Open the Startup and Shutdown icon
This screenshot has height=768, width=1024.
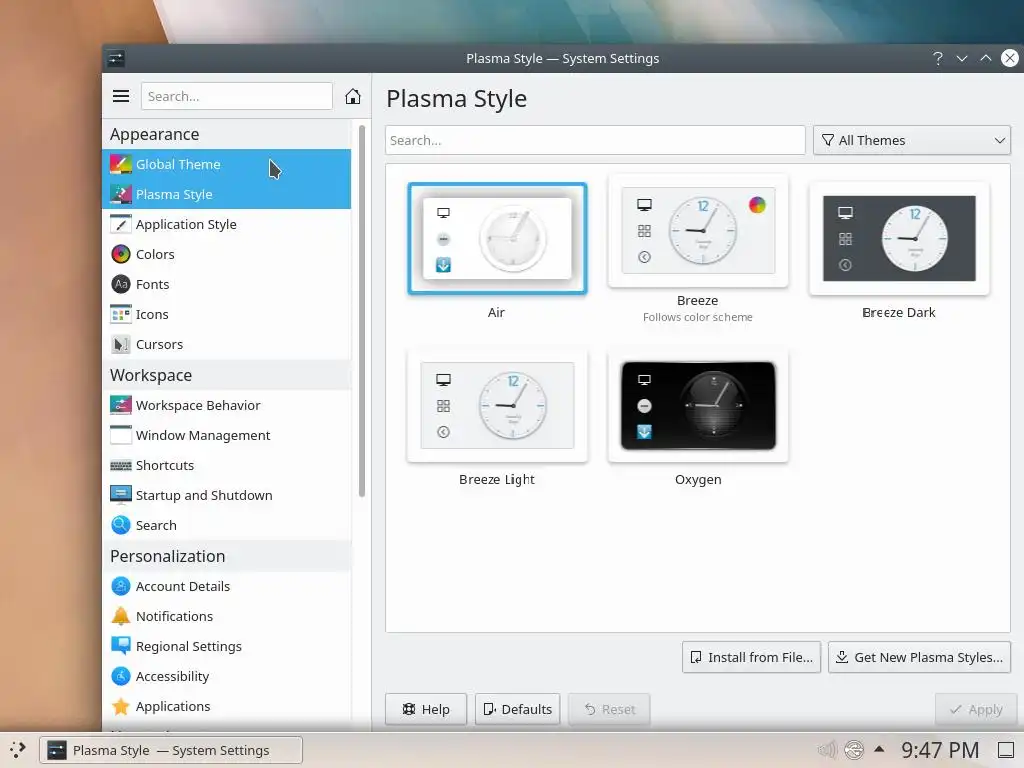pyautogui.click(x=121, y=495)
